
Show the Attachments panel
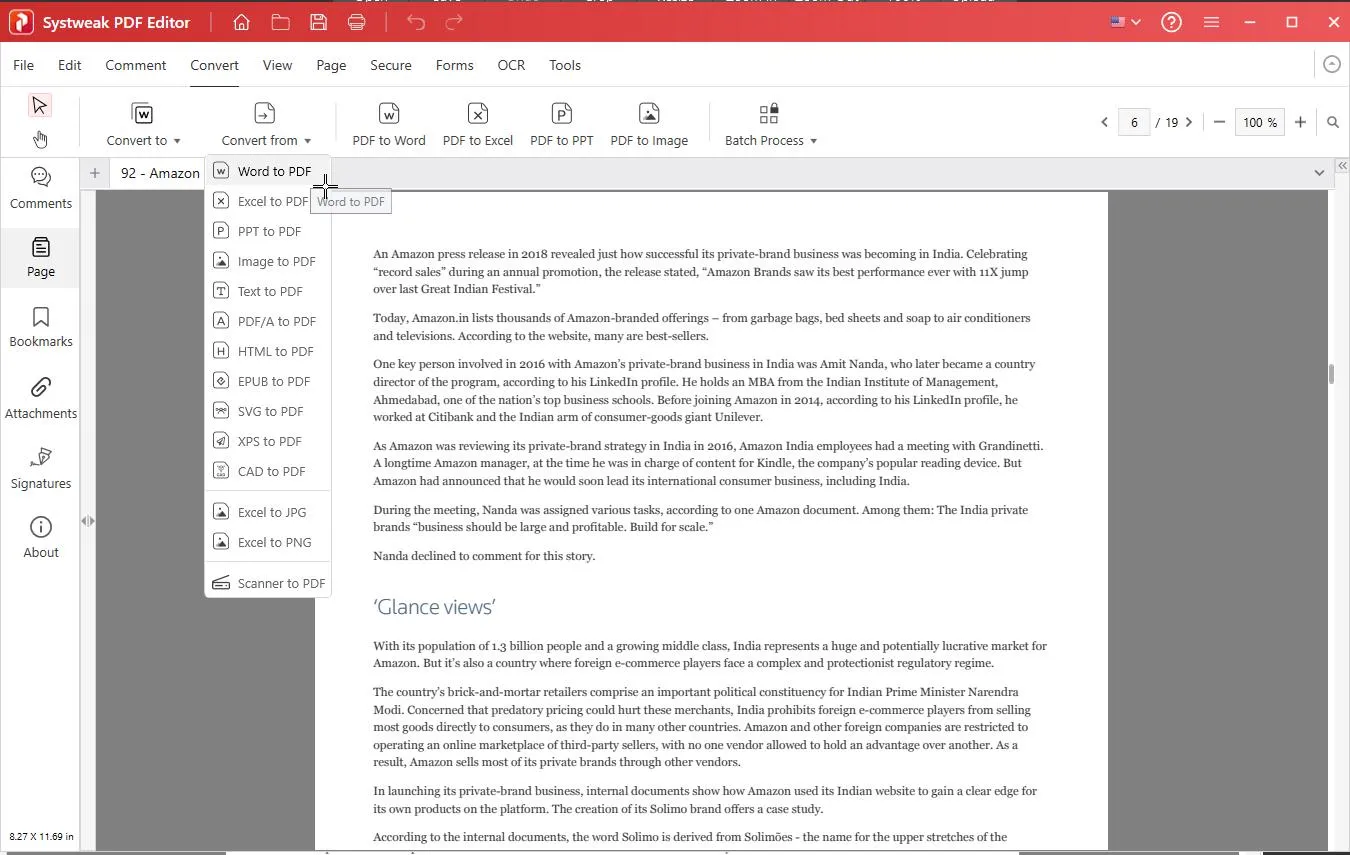tap(41, 398)
